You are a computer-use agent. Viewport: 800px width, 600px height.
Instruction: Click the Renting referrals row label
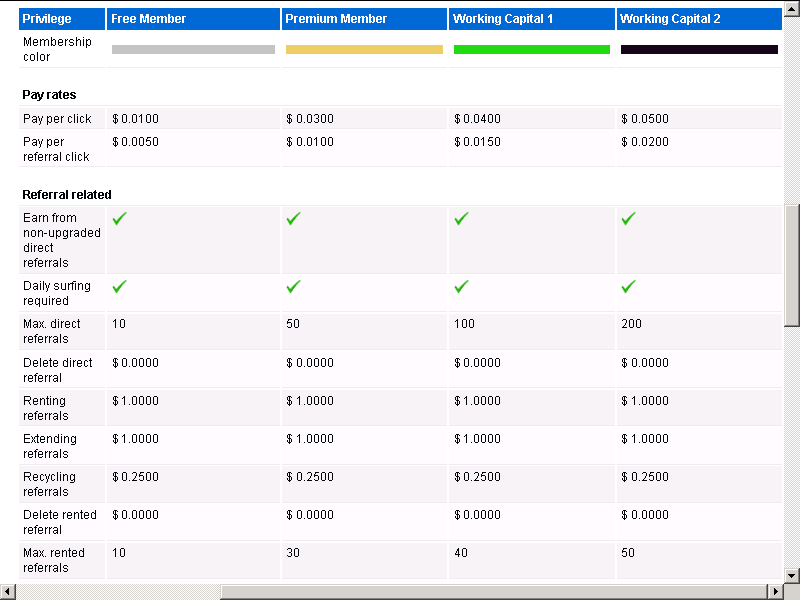(45, 408)
